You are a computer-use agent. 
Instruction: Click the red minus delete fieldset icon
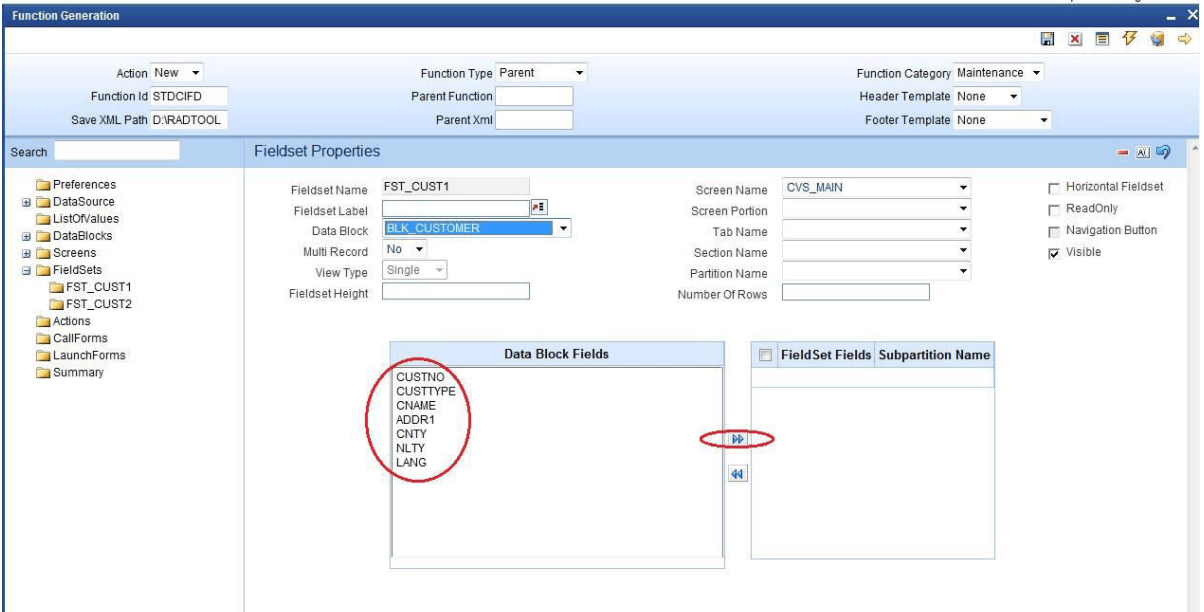pos(1123,152)
